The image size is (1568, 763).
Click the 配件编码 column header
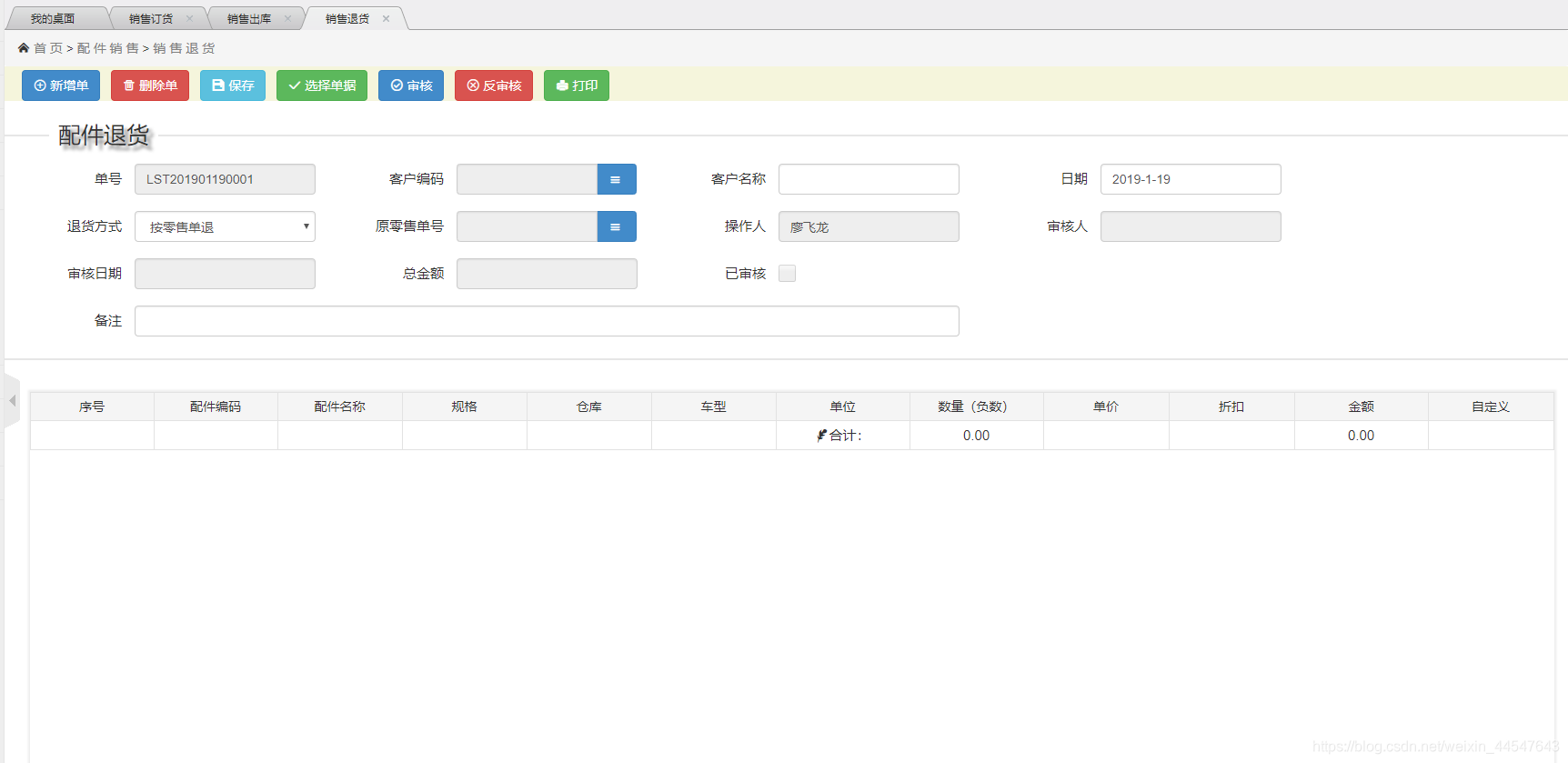(216, 407)
